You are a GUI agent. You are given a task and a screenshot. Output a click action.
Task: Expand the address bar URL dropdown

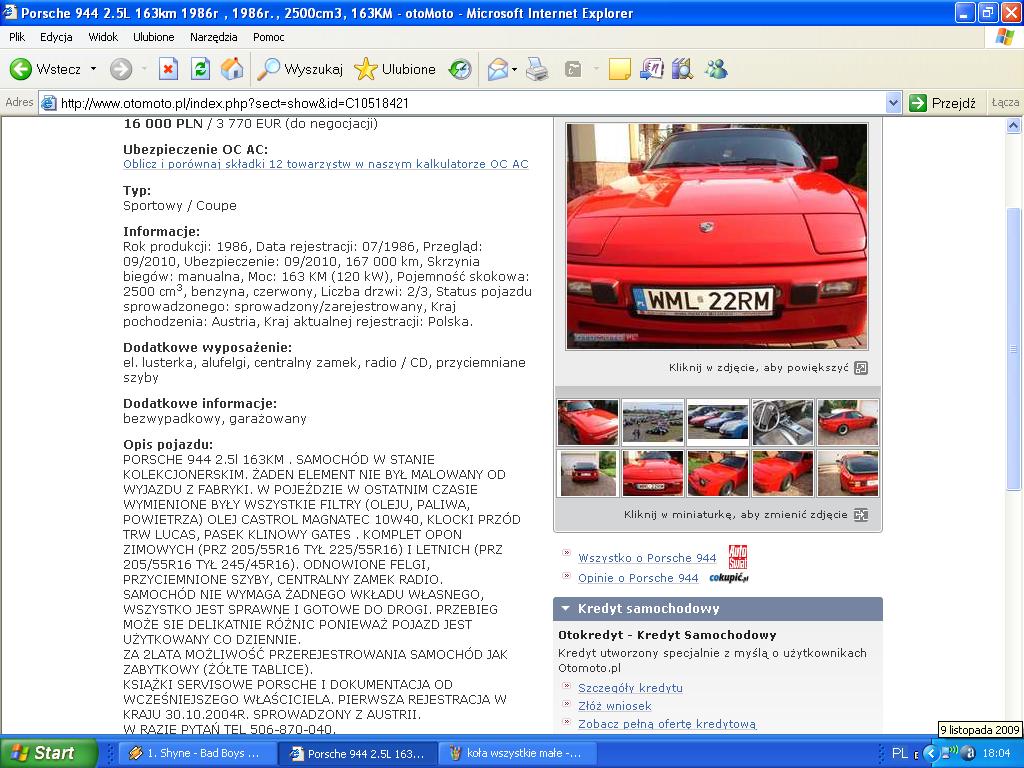point(893,103)
